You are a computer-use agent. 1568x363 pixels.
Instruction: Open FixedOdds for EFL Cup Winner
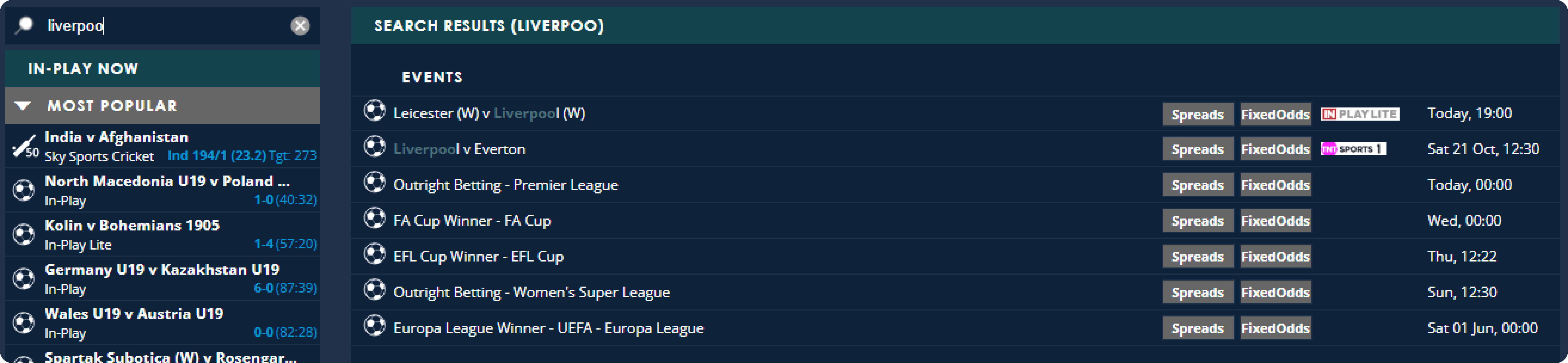tap(1275, 256)
